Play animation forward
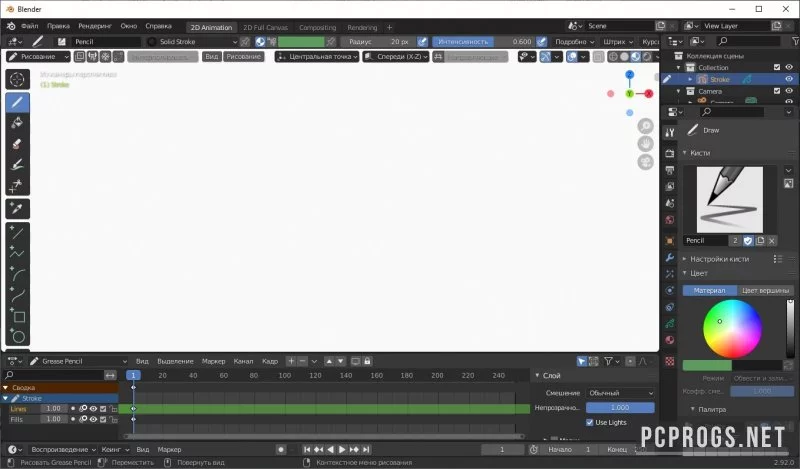Screen dimensions: 800x469 [x=342, y=450]
